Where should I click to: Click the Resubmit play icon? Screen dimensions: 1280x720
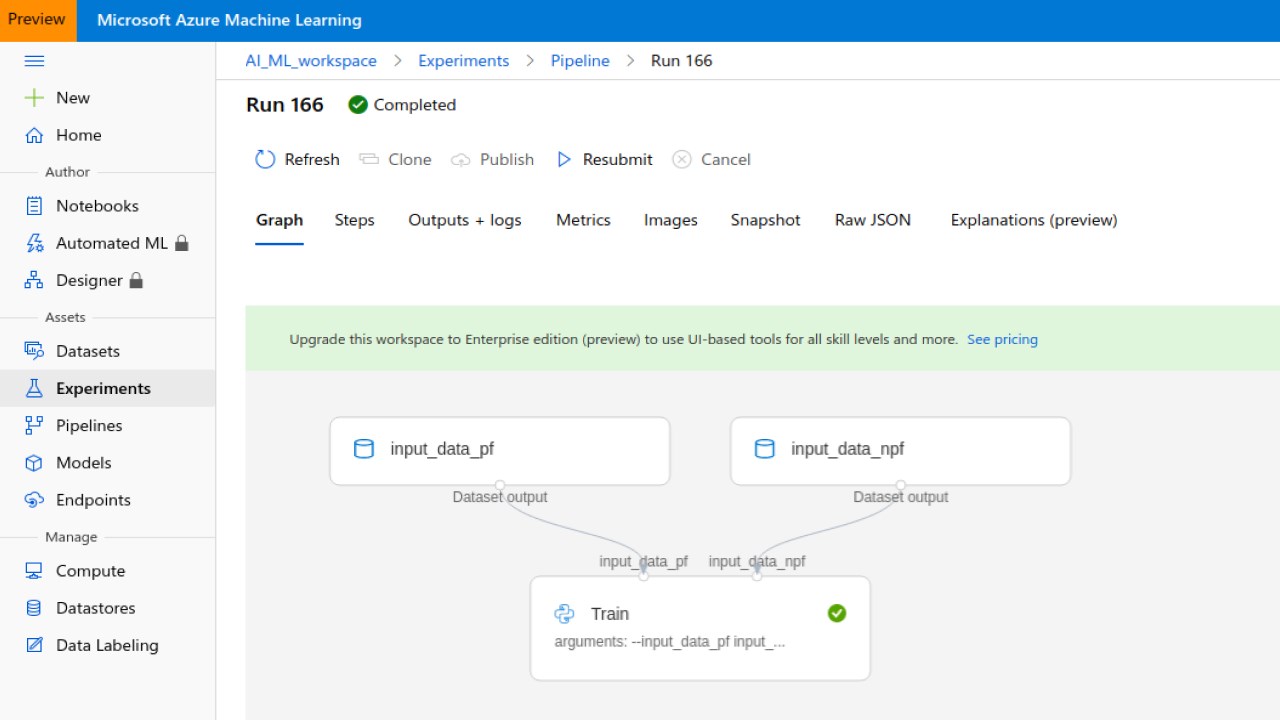coord(564,159)
